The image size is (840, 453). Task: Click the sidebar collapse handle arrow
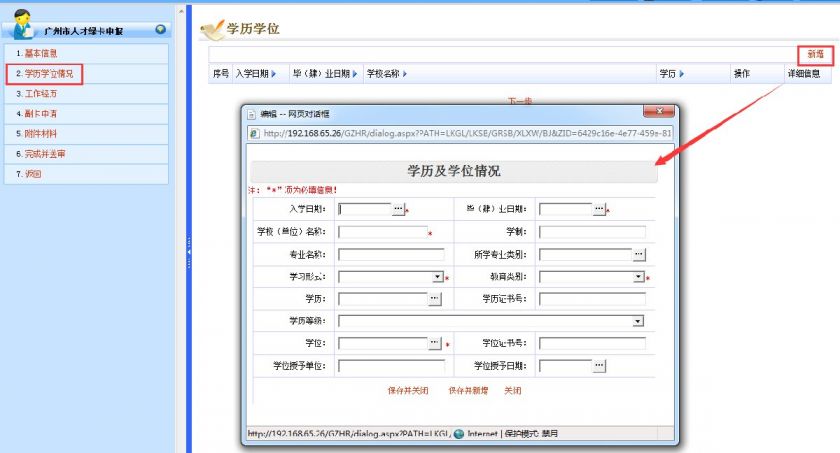click(189, 252)
